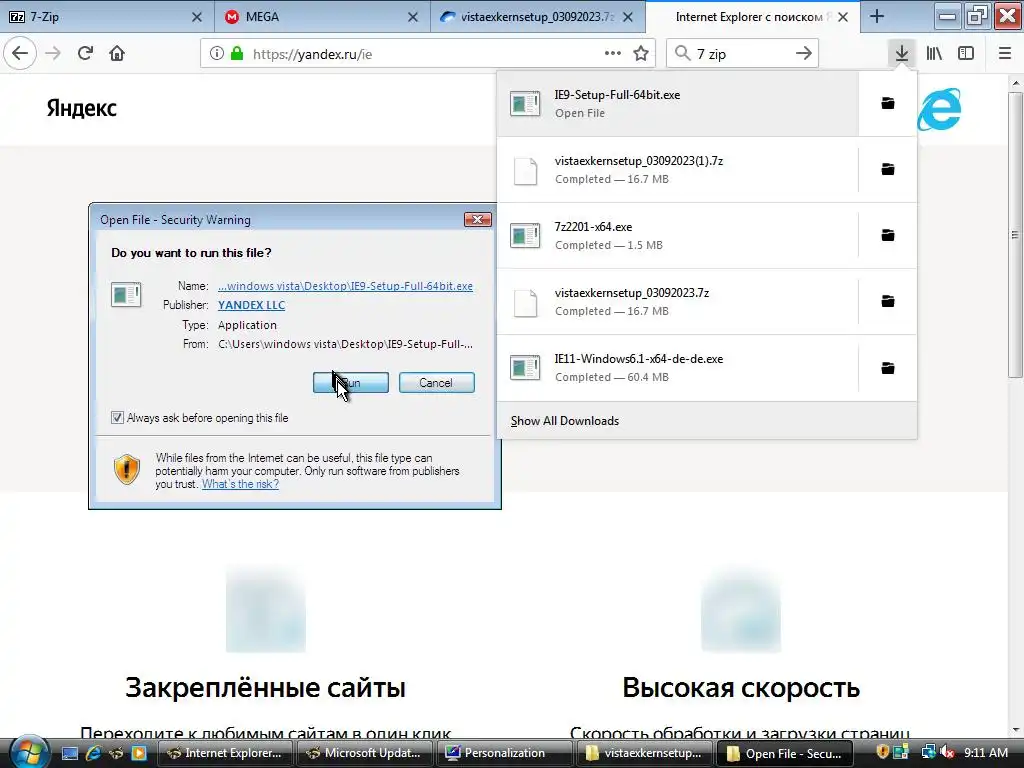
Task: Click Show All Downloads
Action: click(565, 421)
